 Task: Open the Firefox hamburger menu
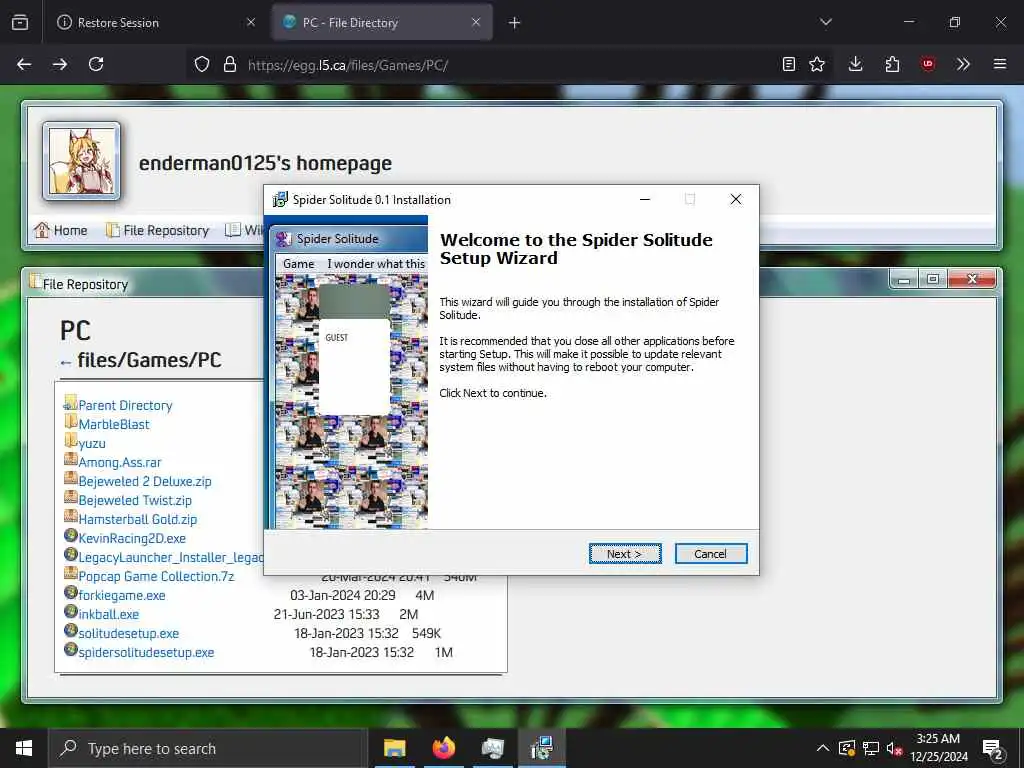click(x=1000, y=64)
